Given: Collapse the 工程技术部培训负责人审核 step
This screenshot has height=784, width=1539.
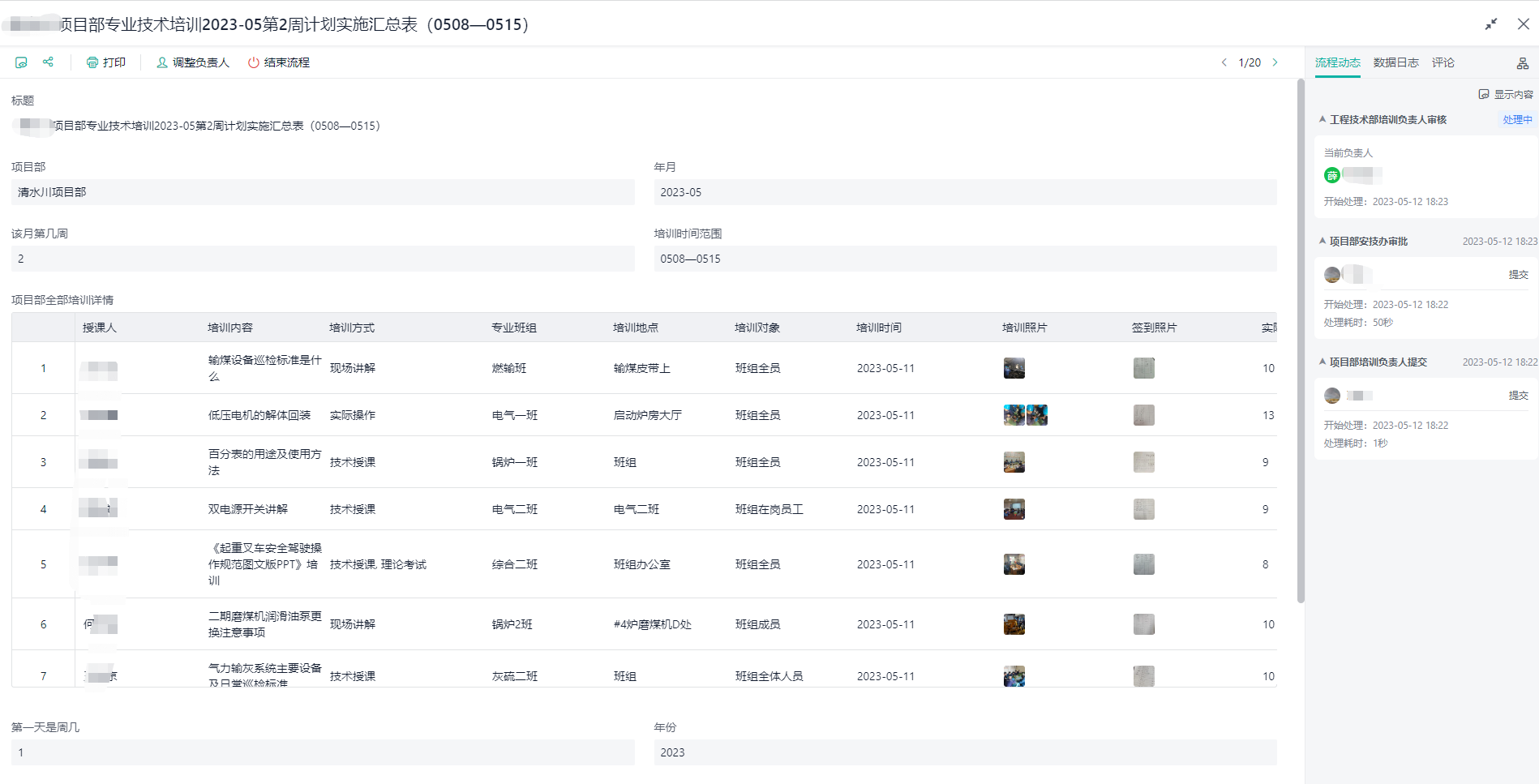Looking at the screenshot, I should coord(1323,119).
